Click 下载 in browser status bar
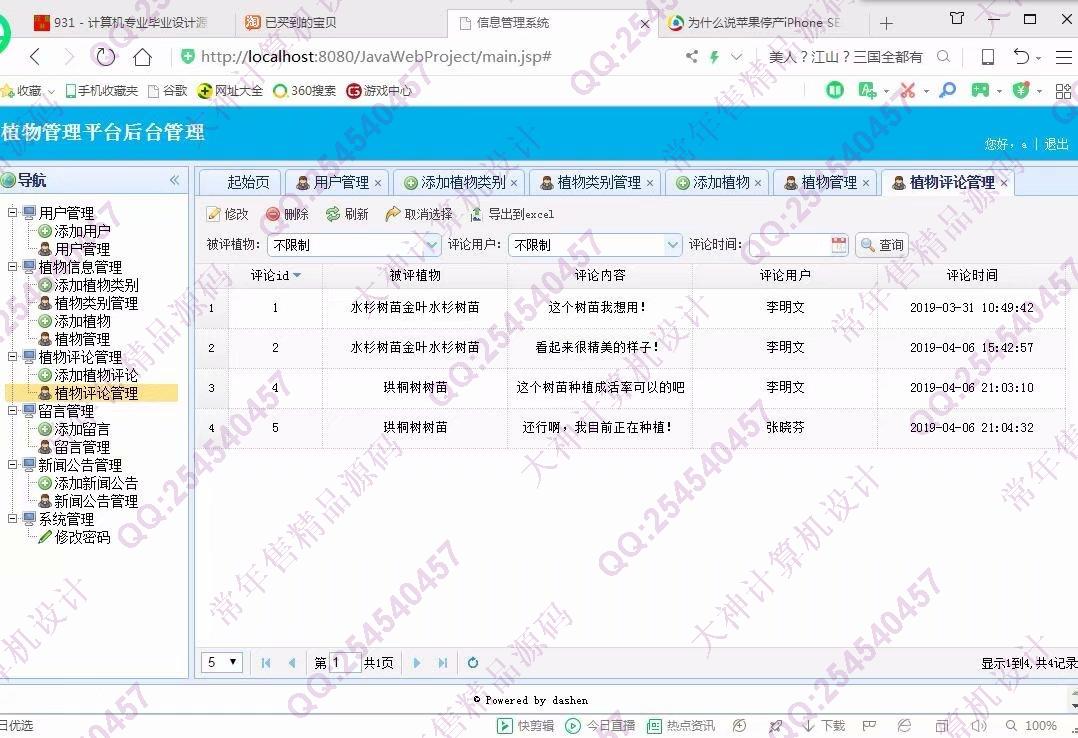Screen dimensions: 1078x738 coord(824,726)
